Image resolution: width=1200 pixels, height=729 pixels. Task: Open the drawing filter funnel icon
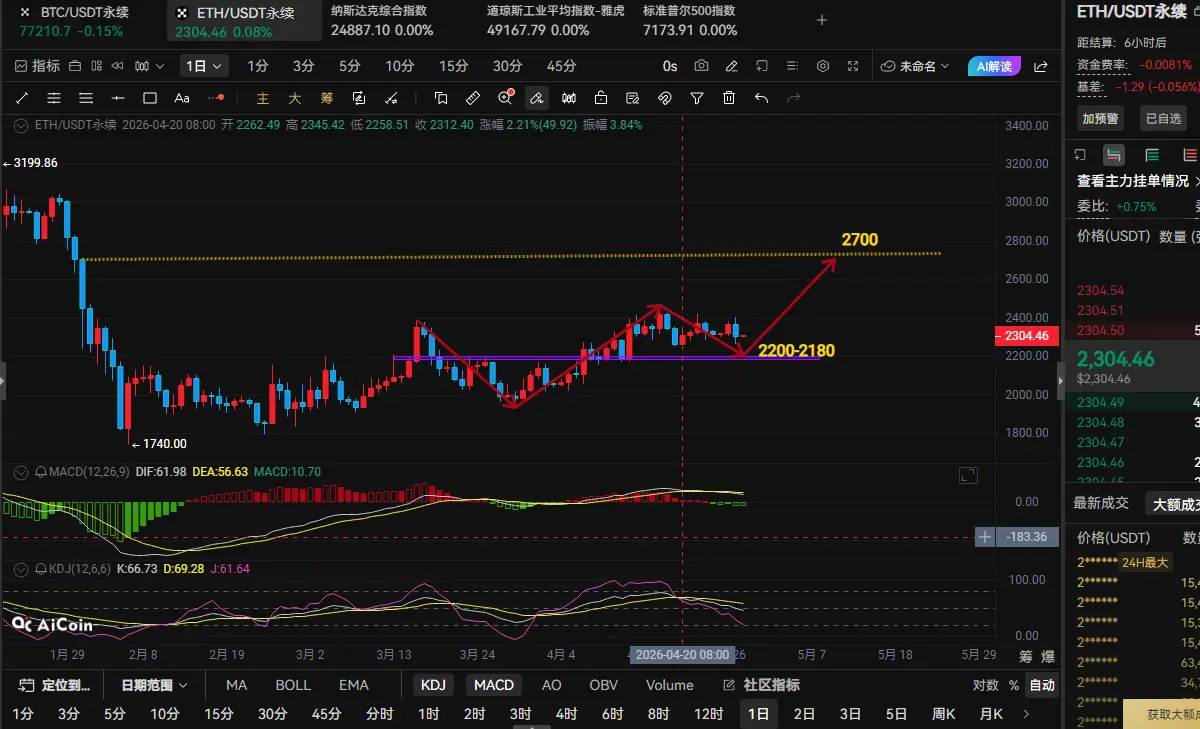click(x=697, y=98)
